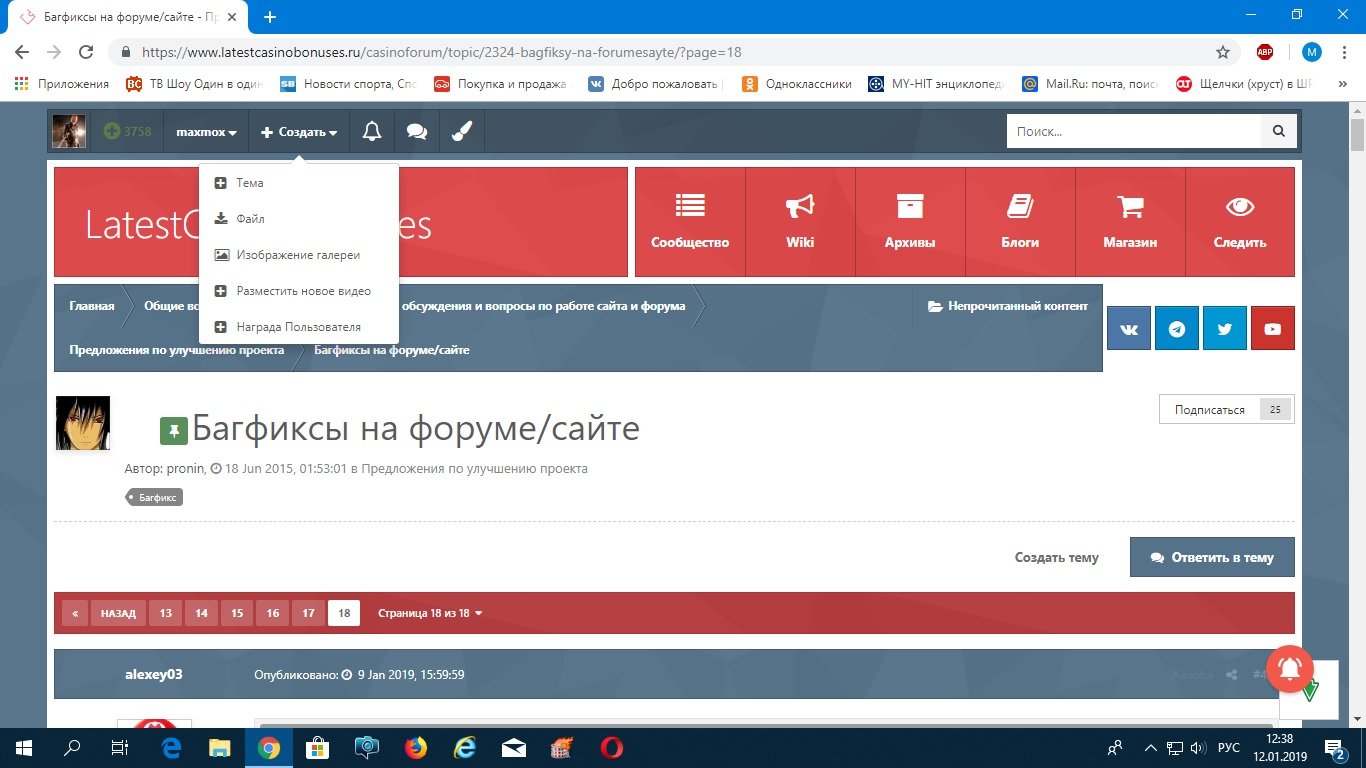Click the search magnifier button
Image resolution: width=1366 pixels, height=768 pixels.
pyautogui.click(x=1278, y=131)
